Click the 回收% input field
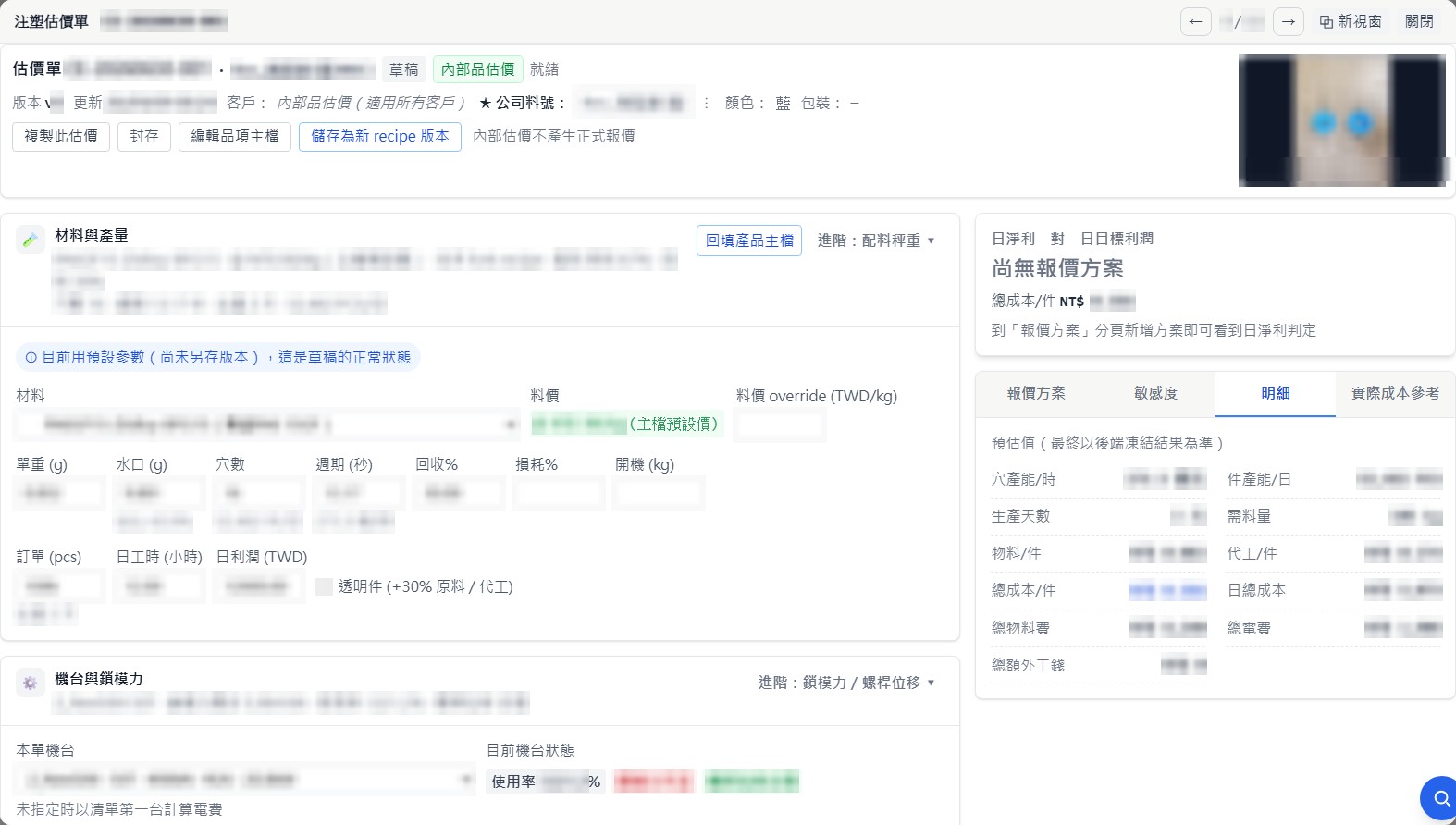This screenshot has width=1456, height=825. tap(460, 493)
